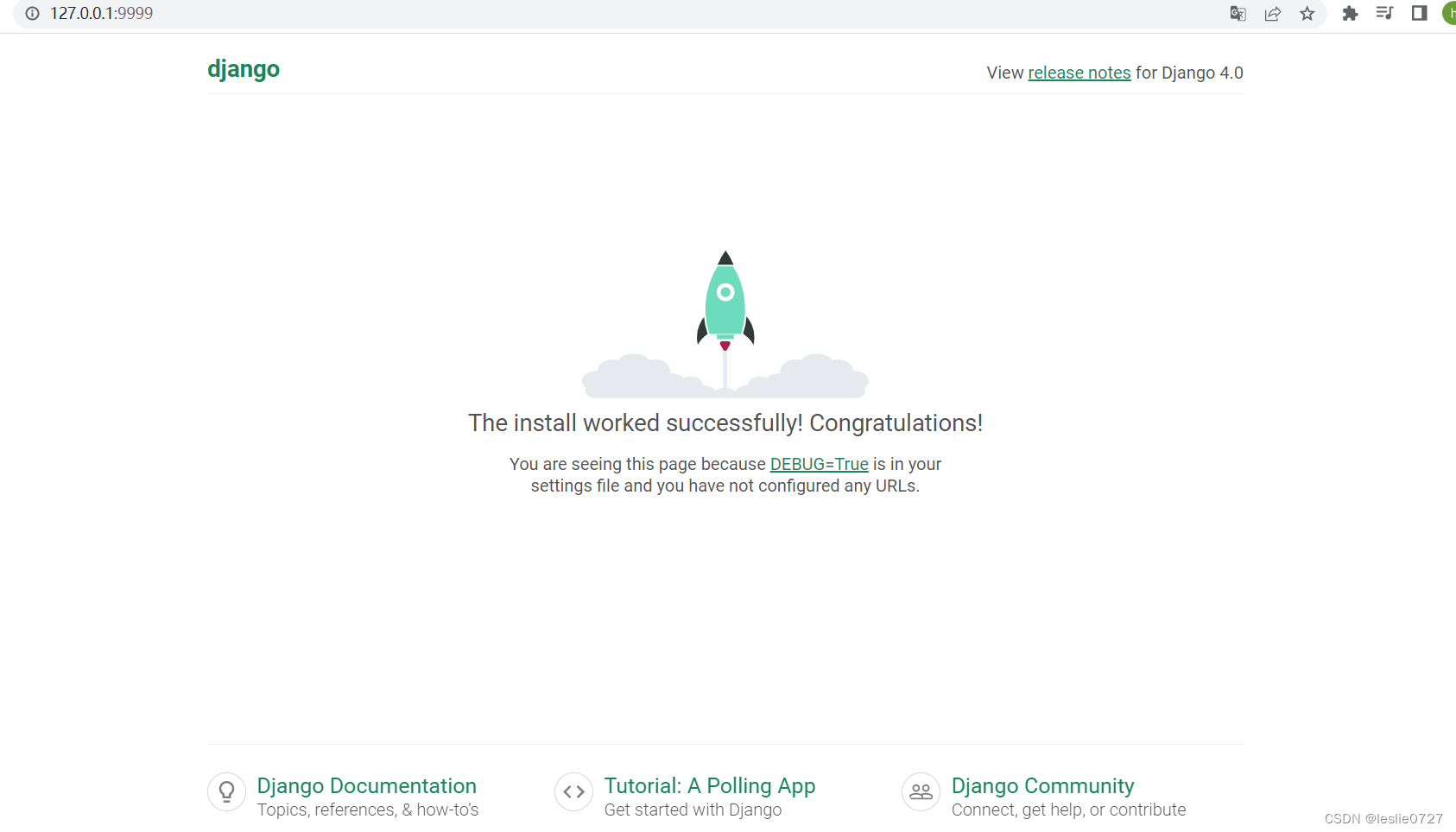Bookmark this page with the star icon
Viewport: 1456px width, 832px height.
tap(1307, 13)
